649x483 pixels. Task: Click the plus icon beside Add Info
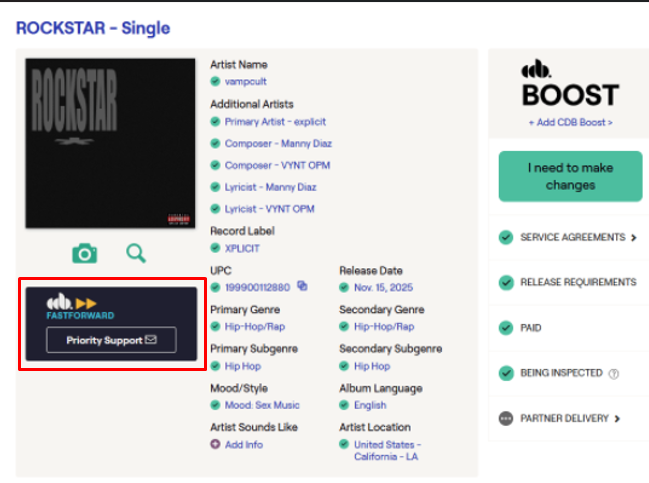215,444
